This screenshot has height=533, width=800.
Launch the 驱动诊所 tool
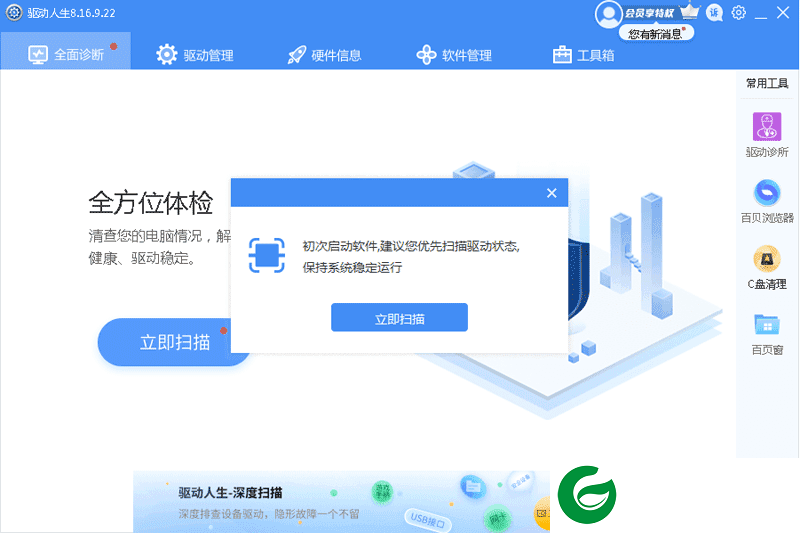[x=767, y=135]
